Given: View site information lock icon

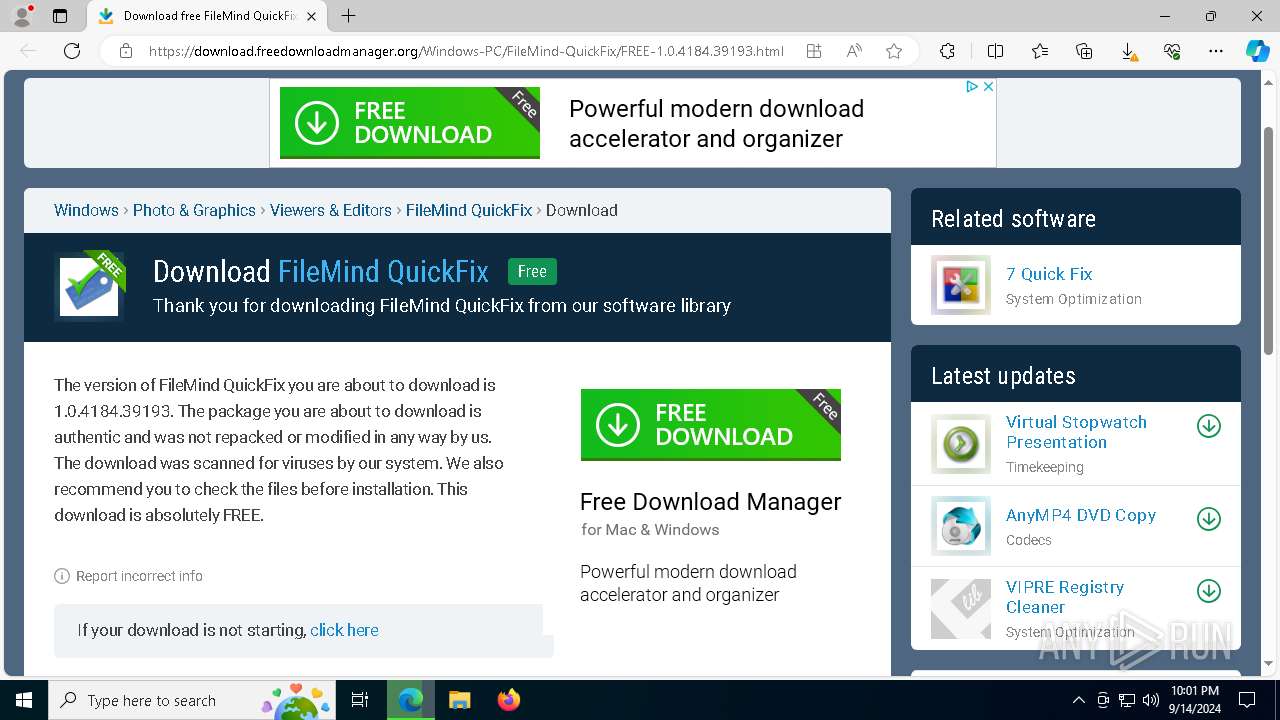Looking at the screenshot, I should [126, 51].
